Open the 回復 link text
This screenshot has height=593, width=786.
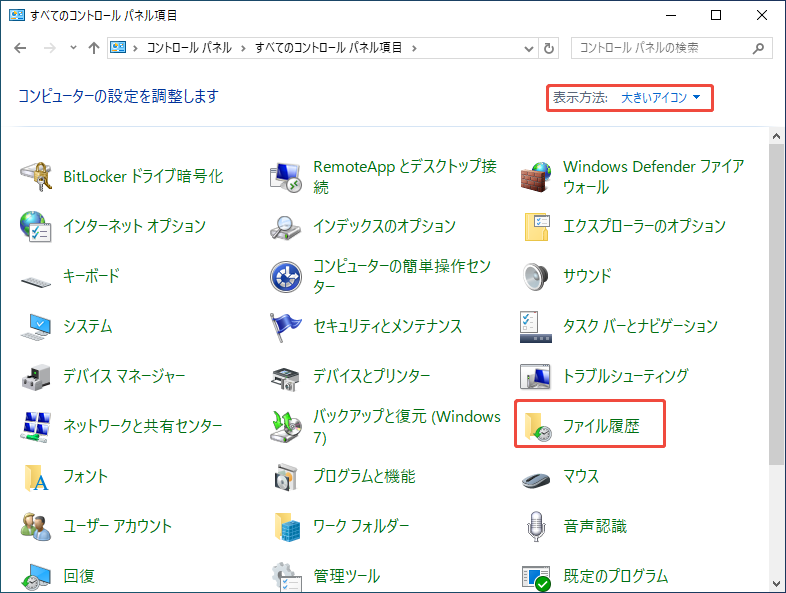79,576
